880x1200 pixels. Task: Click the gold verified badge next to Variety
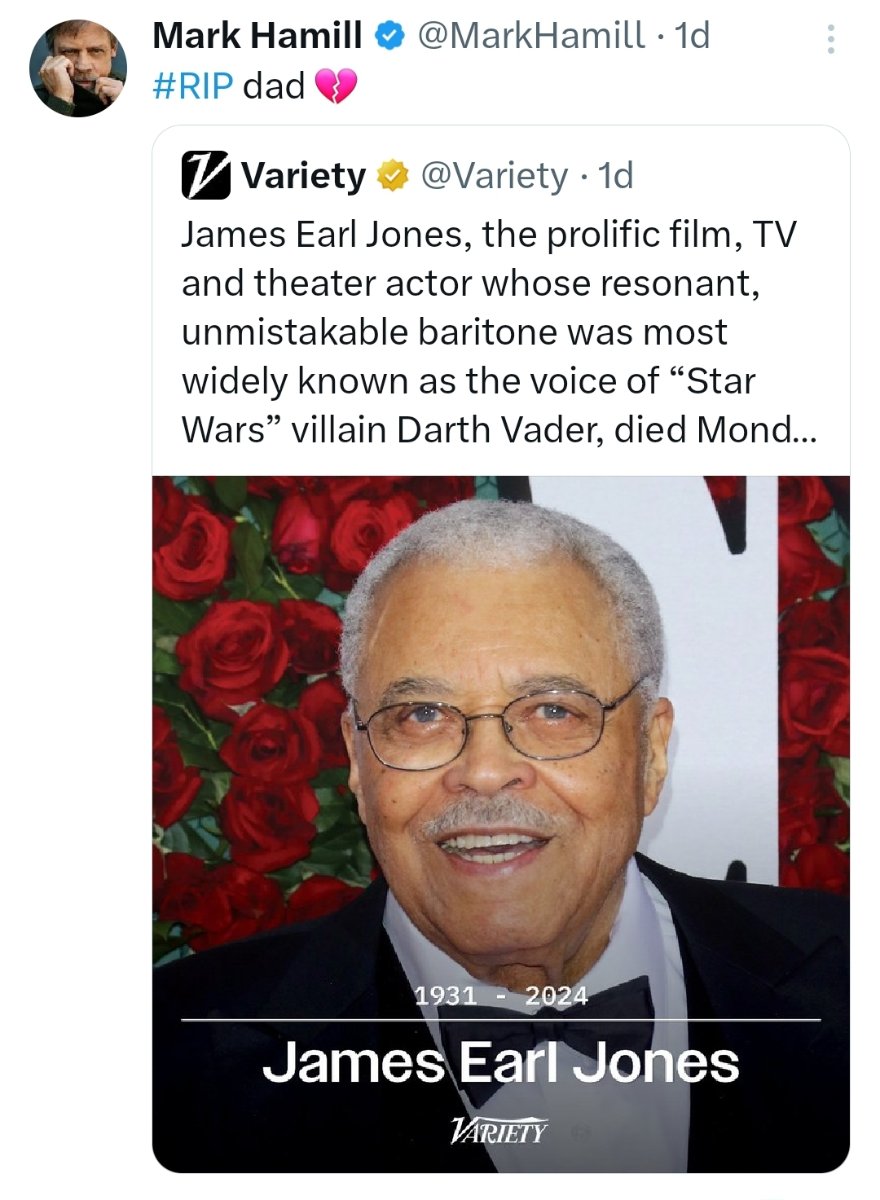tap(390, 177)
